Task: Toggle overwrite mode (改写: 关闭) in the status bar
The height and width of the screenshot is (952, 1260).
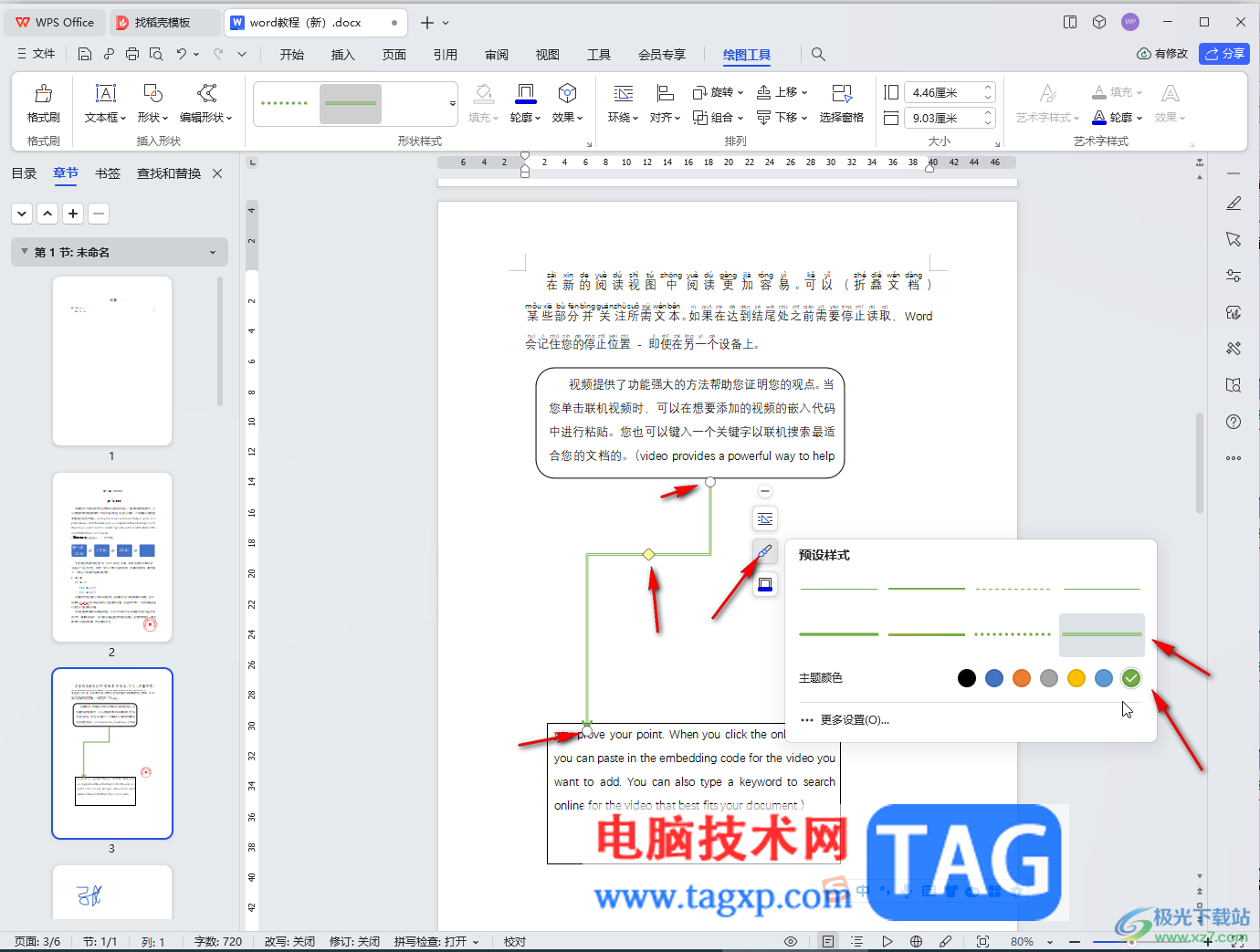Action: point(289,941)
